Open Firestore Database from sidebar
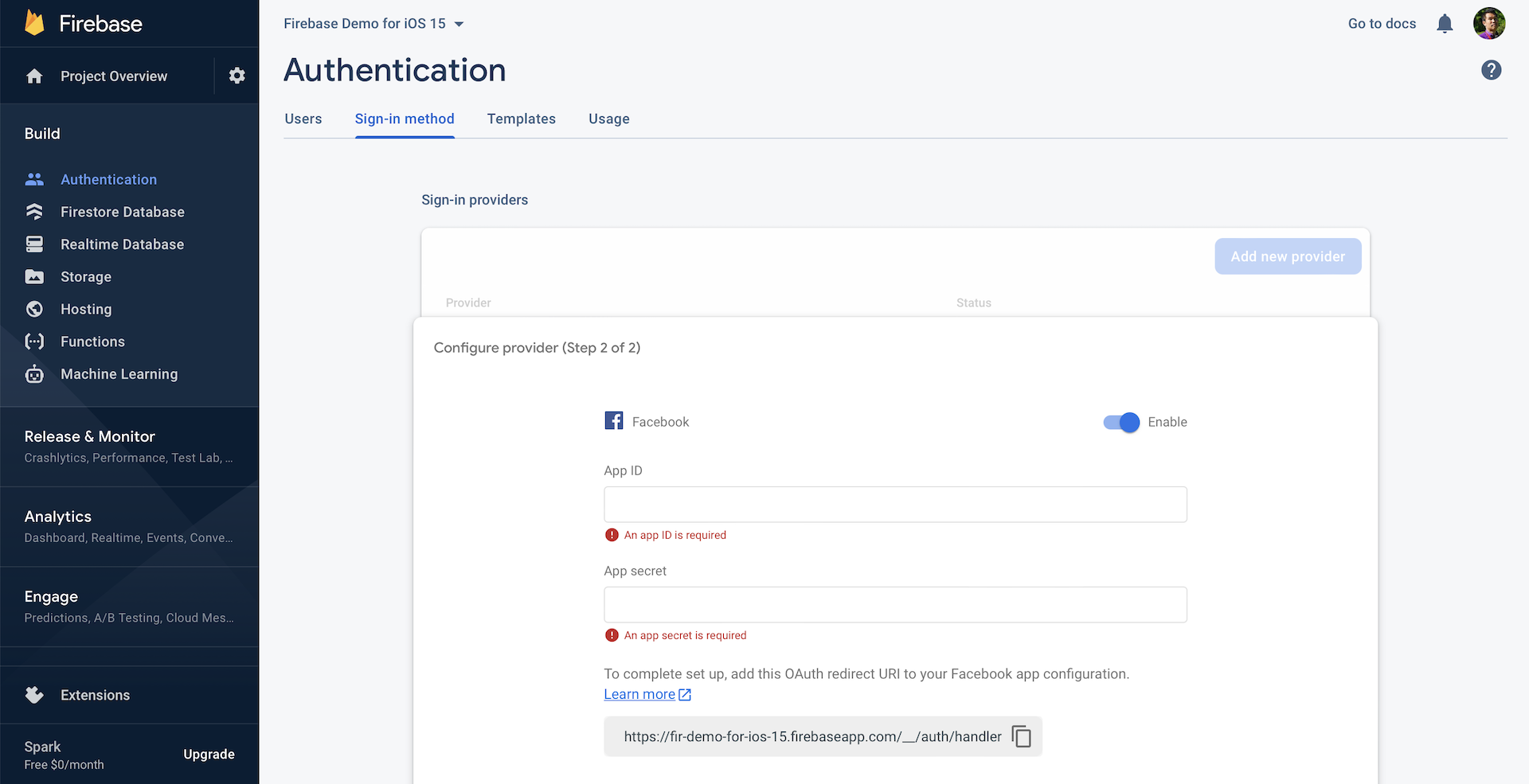The height and width of the screenshot is (784, 1529). click(122, 212)
